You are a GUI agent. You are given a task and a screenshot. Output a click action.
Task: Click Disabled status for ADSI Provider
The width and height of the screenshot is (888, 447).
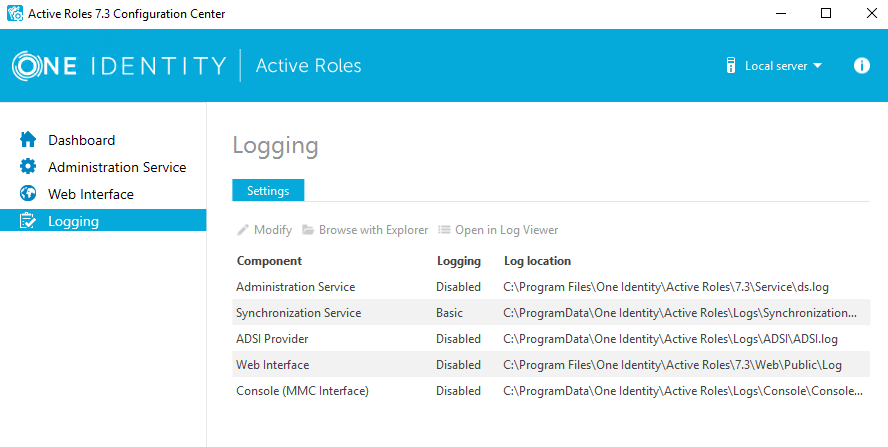click(x=458, y=339)
